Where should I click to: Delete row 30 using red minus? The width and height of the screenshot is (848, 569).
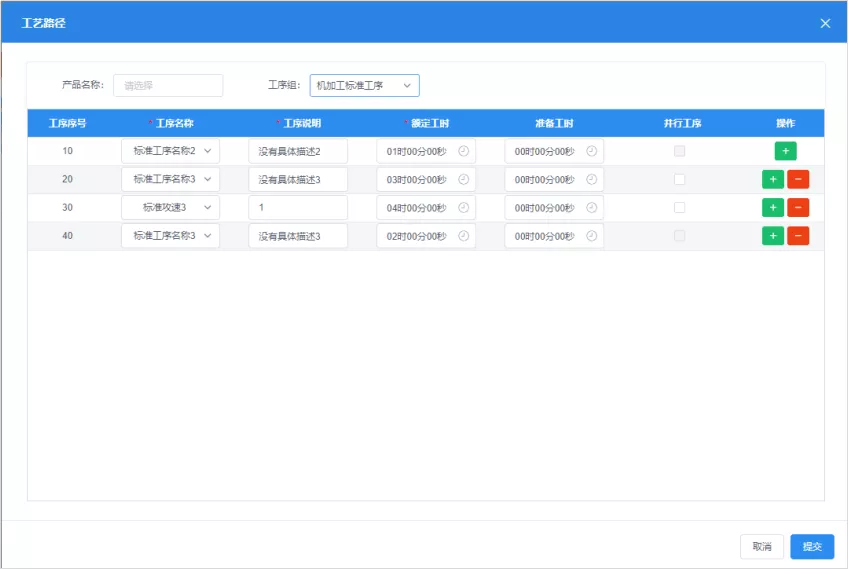coord(798,207)
